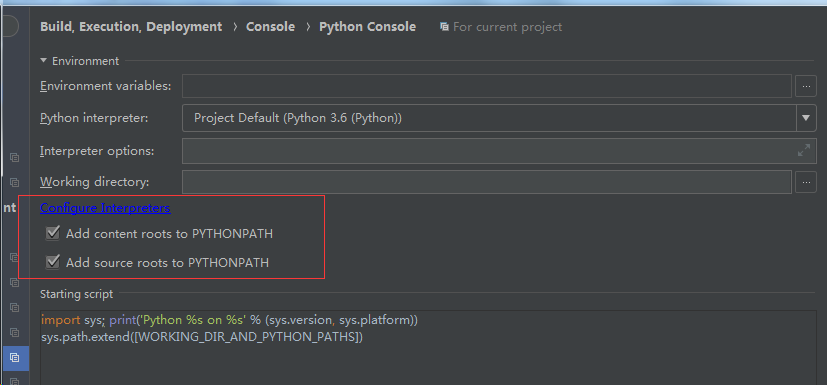Collapse the Environment section triangle
Viewport: 827px width, 385px height.
pyautogui.click(x=44, y=61)
